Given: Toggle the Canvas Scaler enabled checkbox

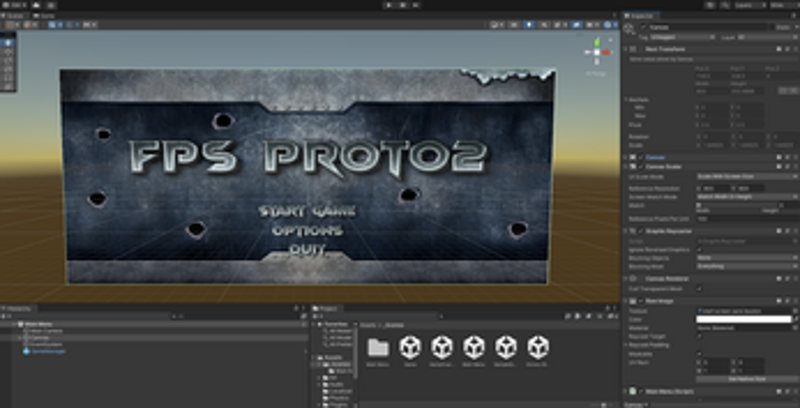Looking at the screenshot, I should [641, 166].
